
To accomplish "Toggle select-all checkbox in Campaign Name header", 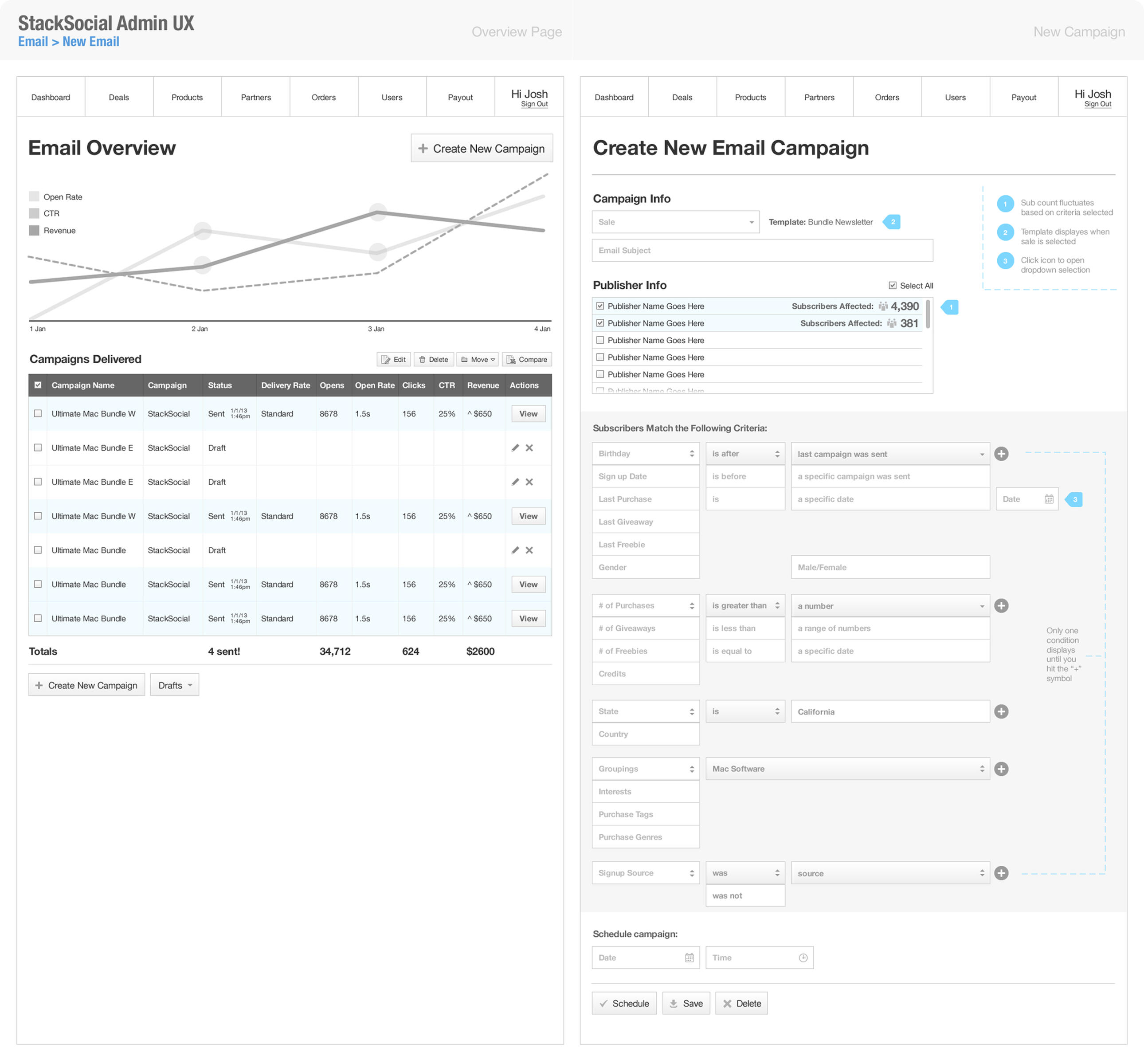I will [x=38, y=385].
